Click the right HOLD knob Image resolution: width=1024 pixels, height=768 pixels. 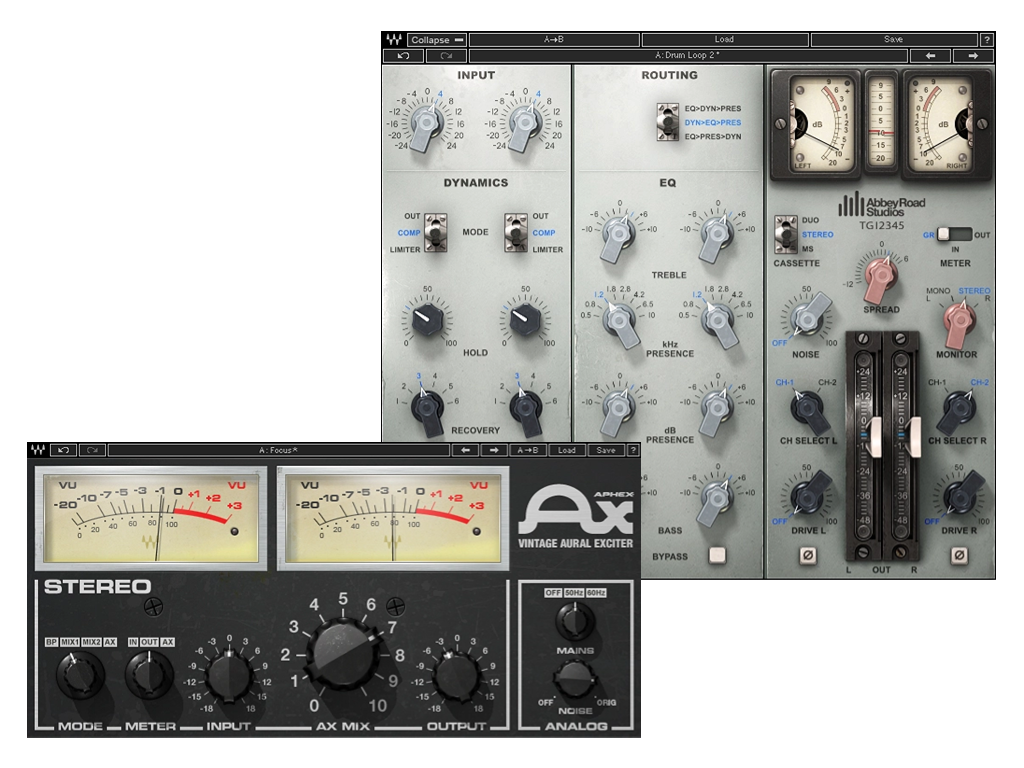click(x=526, y=319)
